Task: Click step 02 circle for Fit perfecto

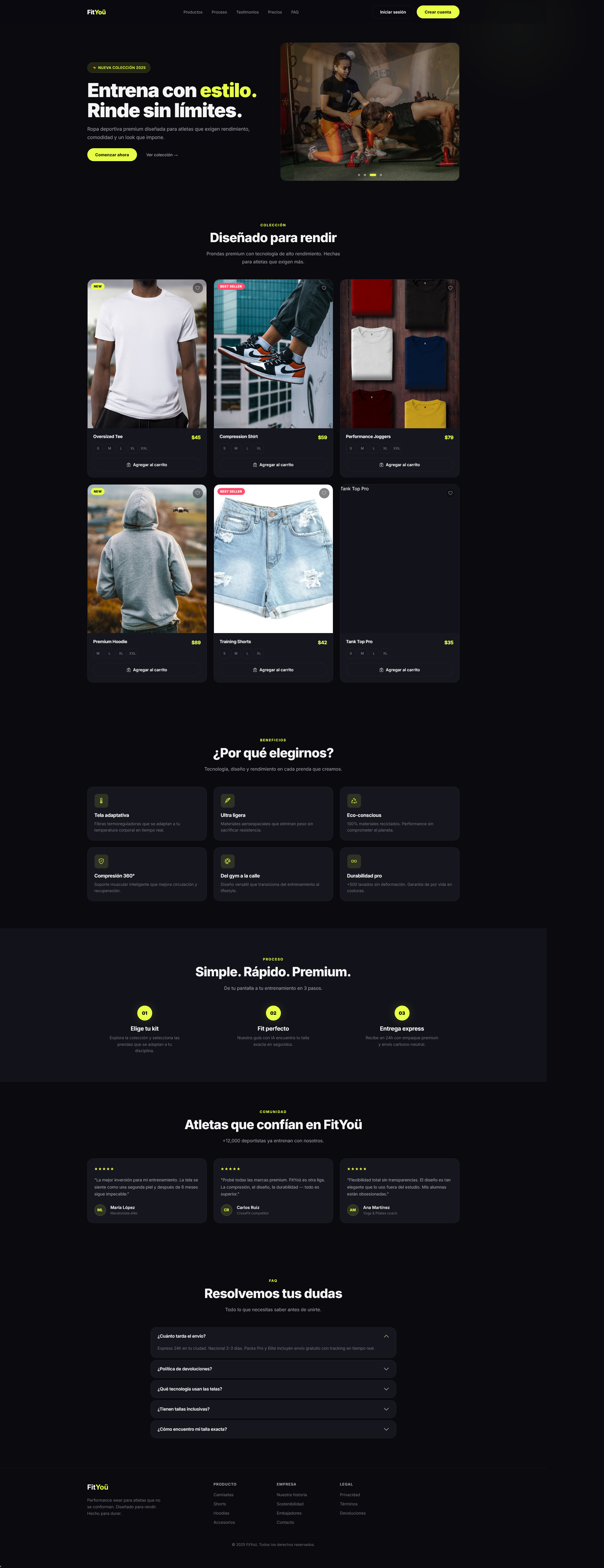Action: click(273, 1013)
